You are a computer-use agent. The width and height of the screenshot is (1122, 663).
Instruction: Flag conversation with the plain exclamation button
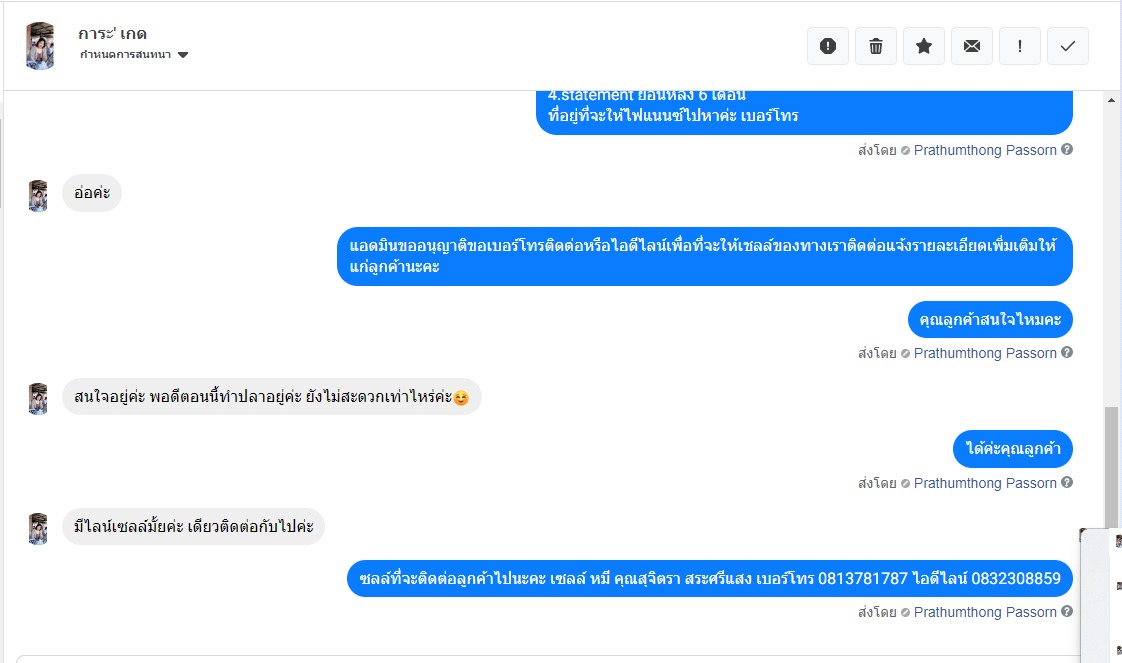(x=1020, y=46)
